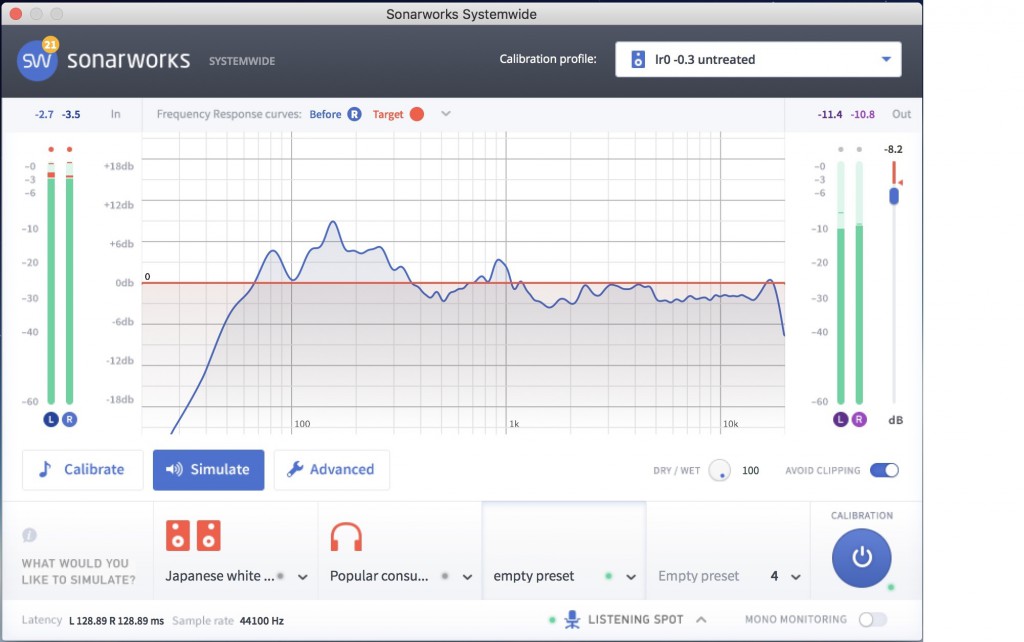Click the output R channel badge
The height and width of the screenshot is (642, 1024).
[859, 419]
